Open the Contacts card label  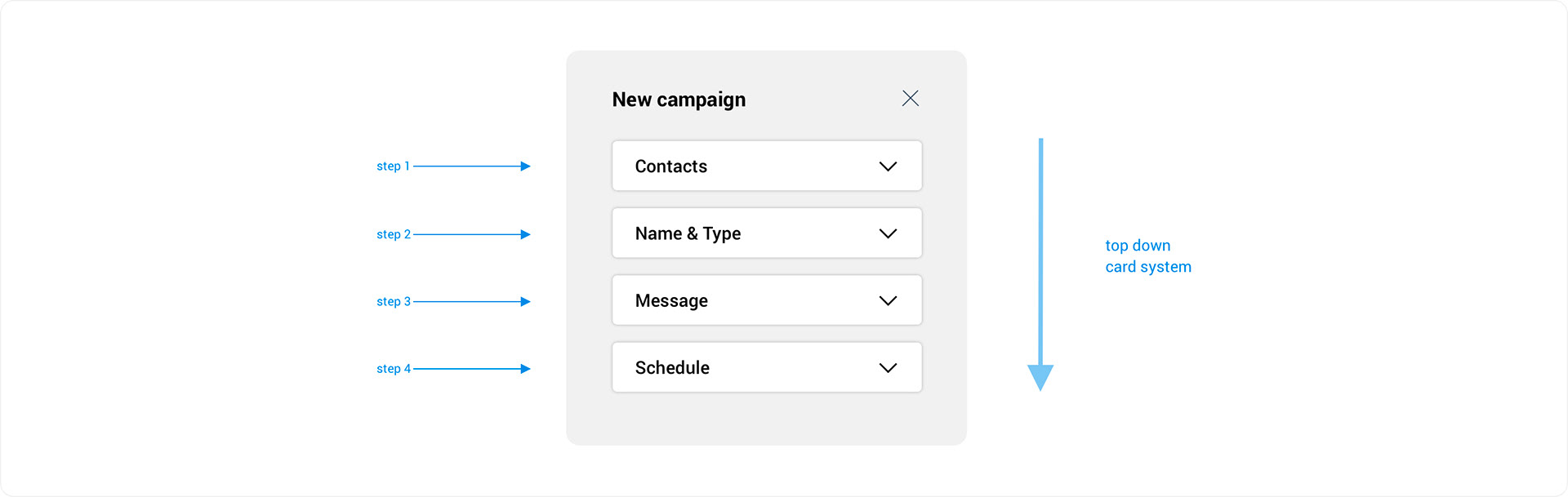pyautogui.click(x=671, y=166)
